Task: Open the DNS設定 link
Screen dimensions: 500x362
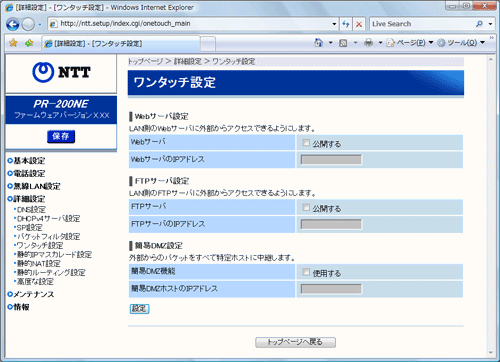Action: coord(31,210)
